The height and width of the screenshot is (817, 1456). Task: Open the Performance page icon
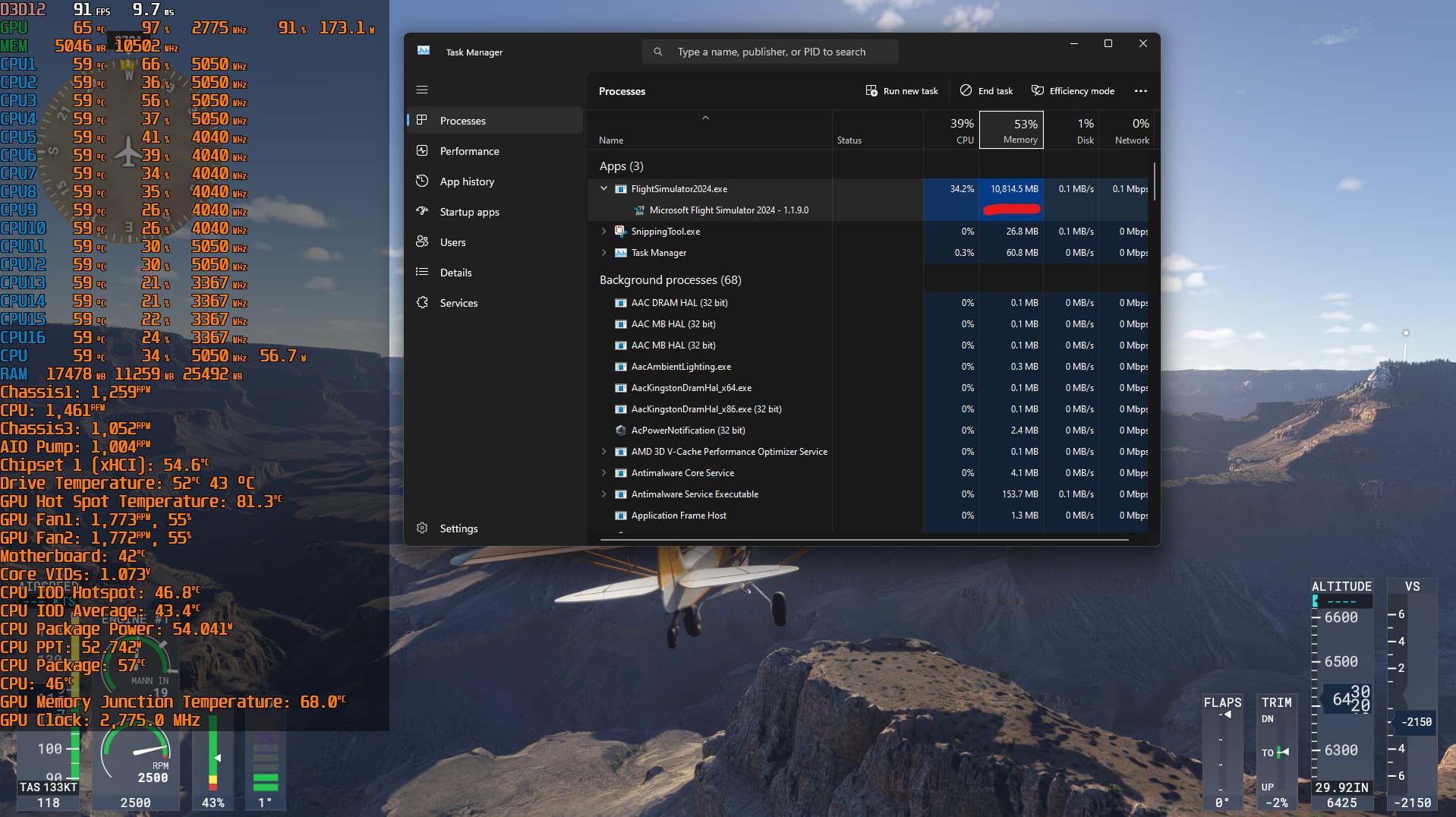click(x=422, y=151)
